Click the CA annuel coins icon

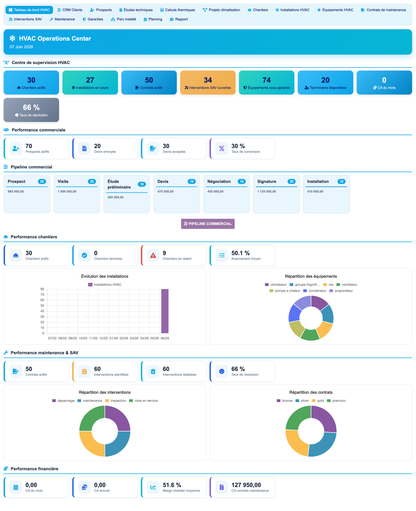tap(84, 487)
